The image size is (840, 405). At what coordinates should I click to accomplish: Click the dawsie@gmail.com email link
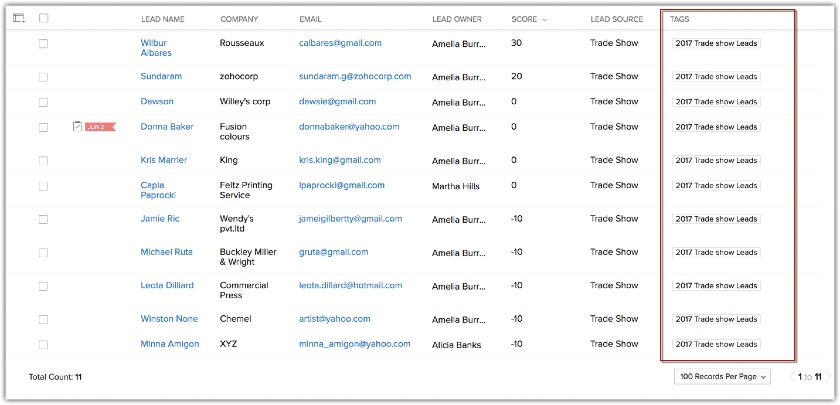(x=338, y=101)
